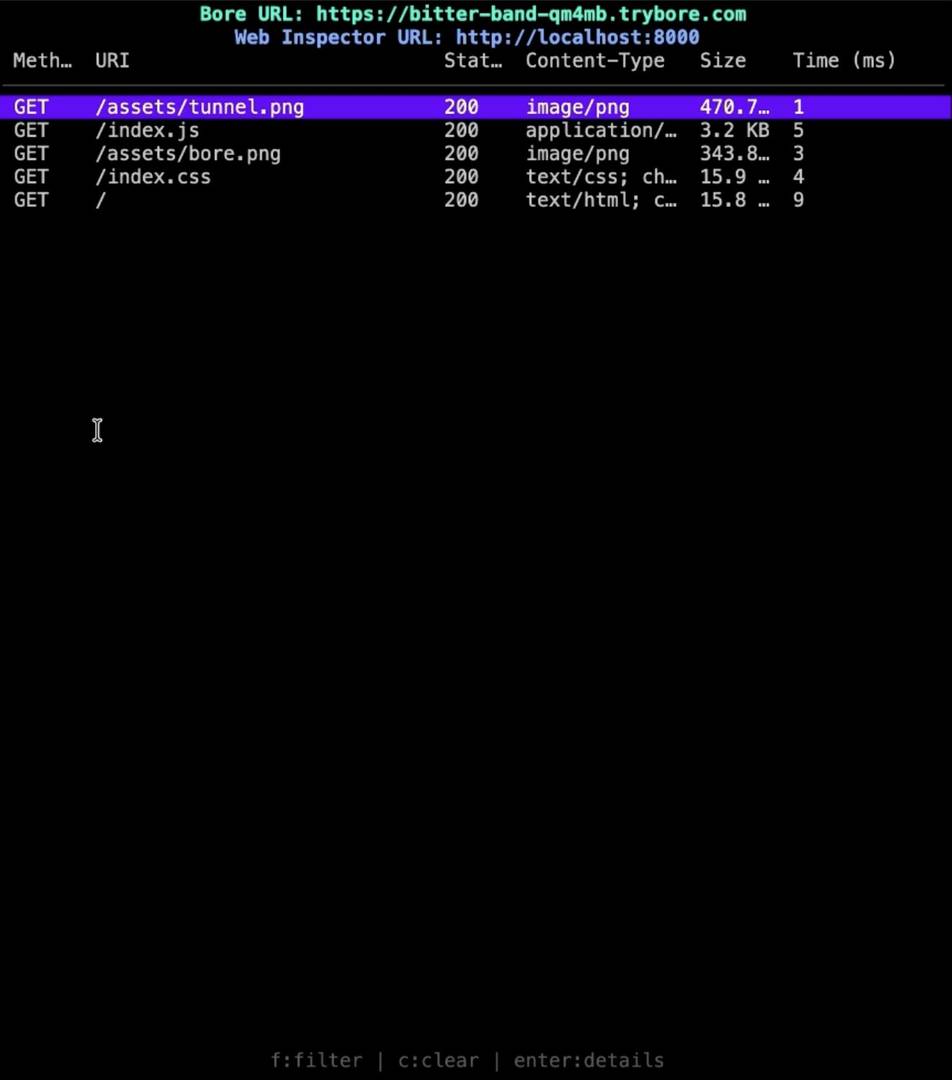Select the /assets/tunnel.png request row

(476, 107)
